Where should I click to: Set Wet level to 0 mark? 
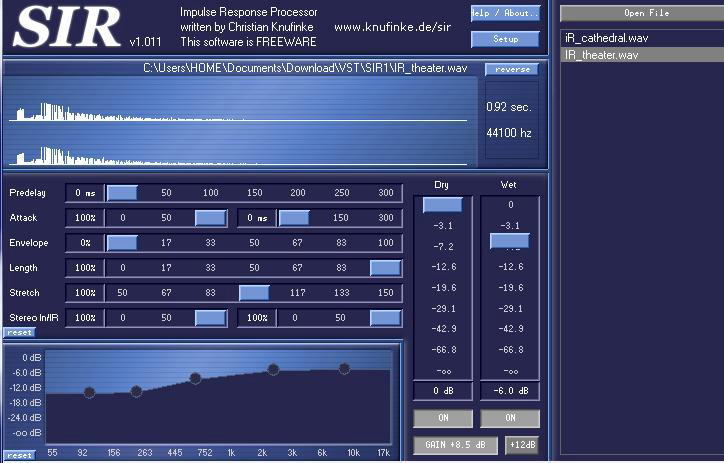[511, 204]
